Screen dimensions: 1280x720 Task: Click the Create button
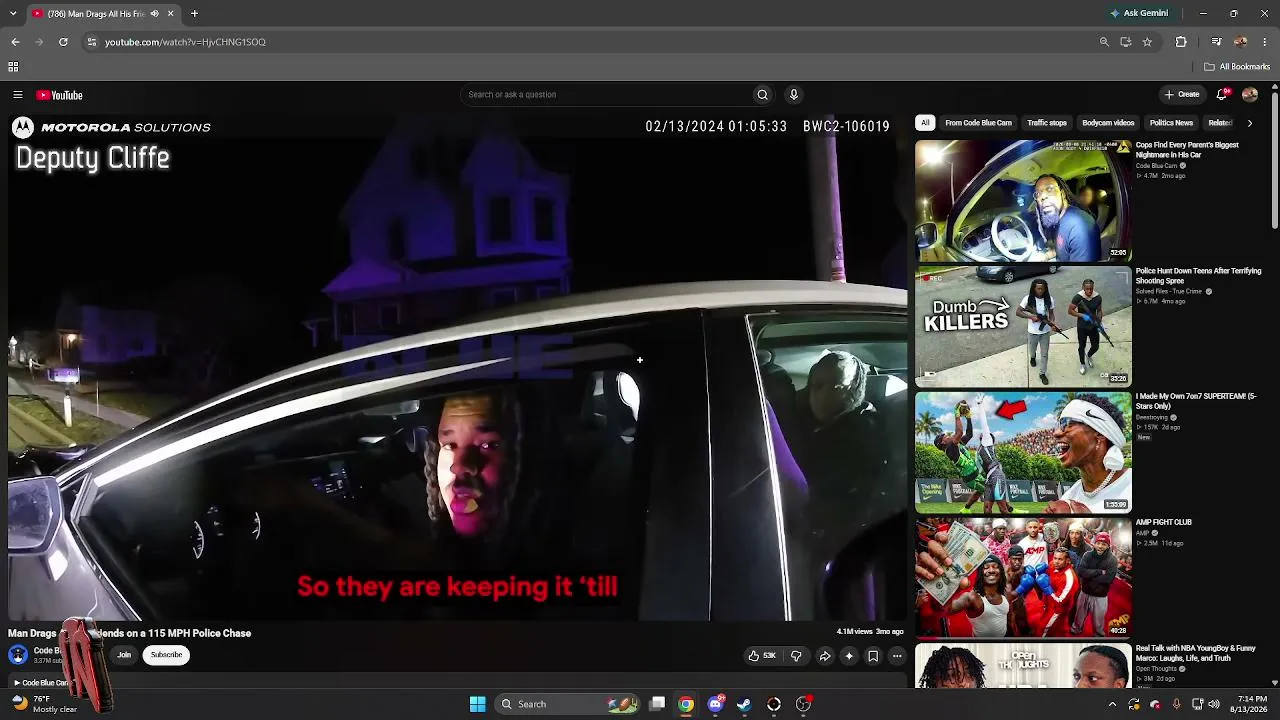(x=1182, y=95)
